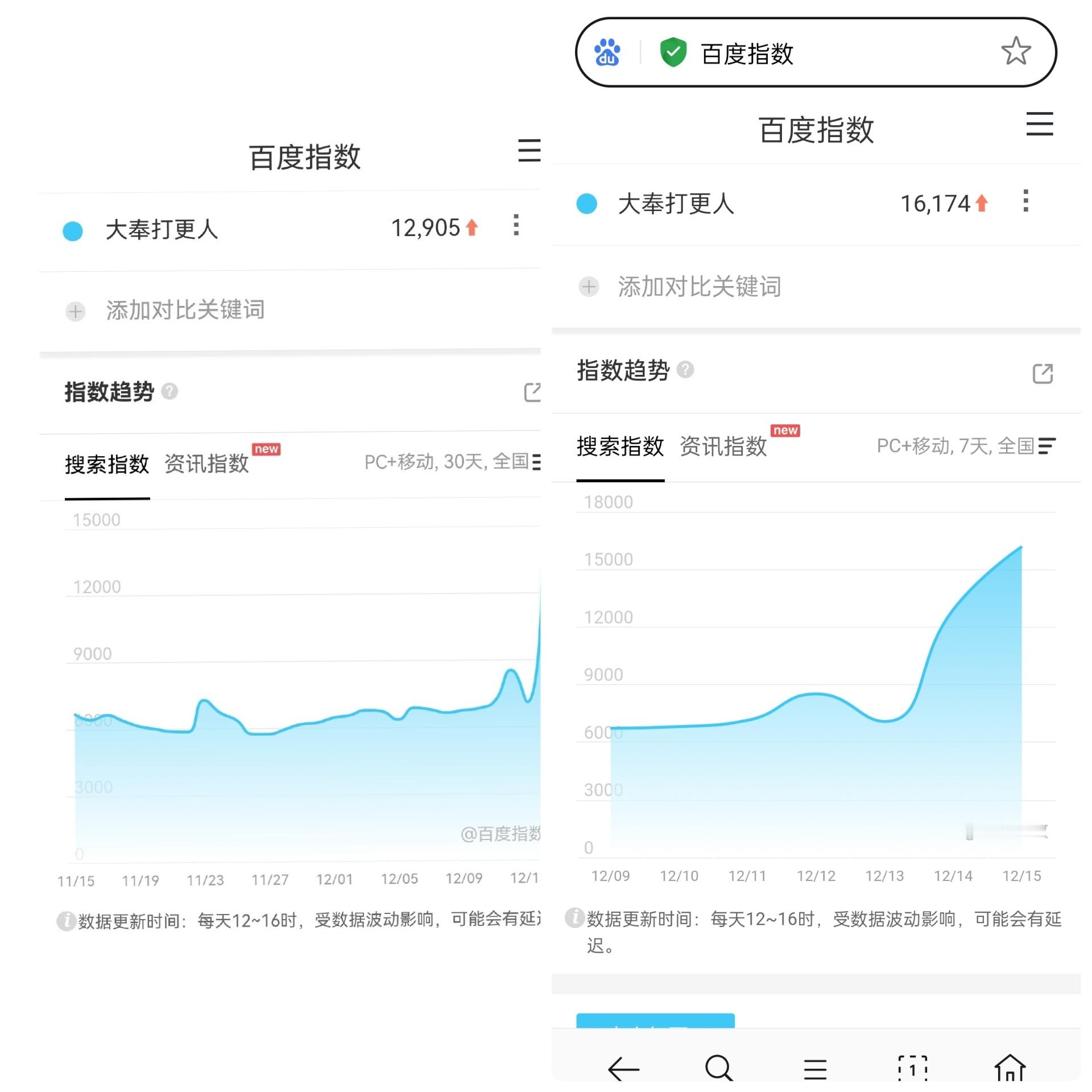Click the green security shield icon

tap(673, 52)
